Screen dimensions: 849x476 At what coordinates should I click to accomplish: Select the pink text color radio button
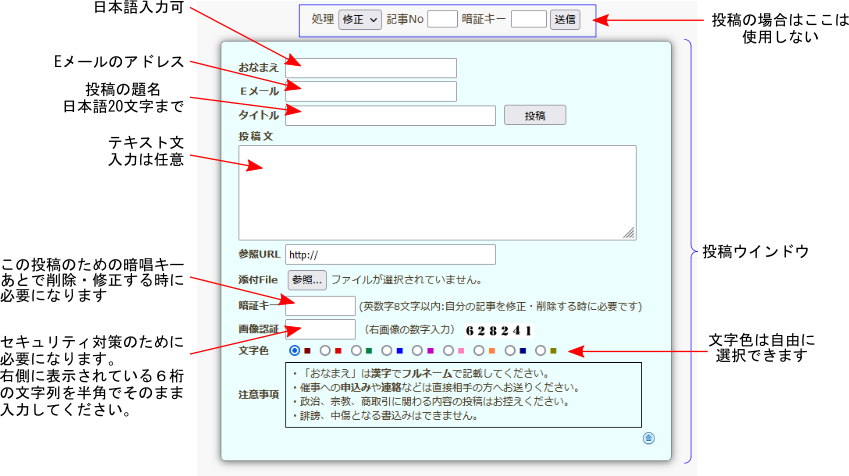(449, 351)
